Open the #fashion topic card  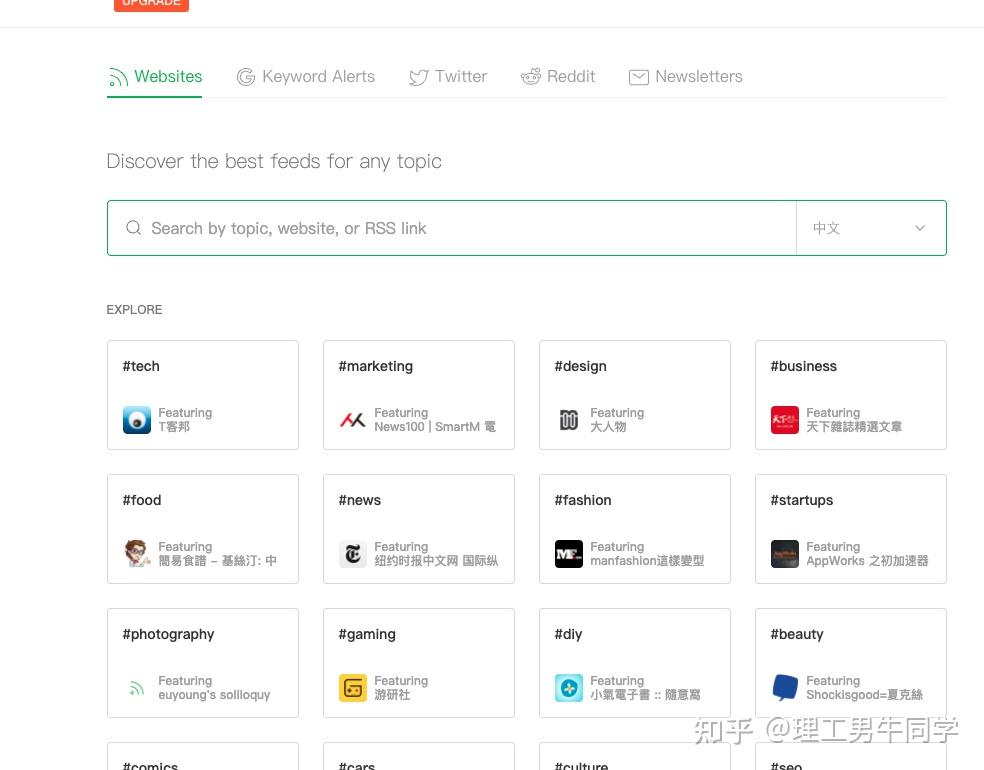634,529
